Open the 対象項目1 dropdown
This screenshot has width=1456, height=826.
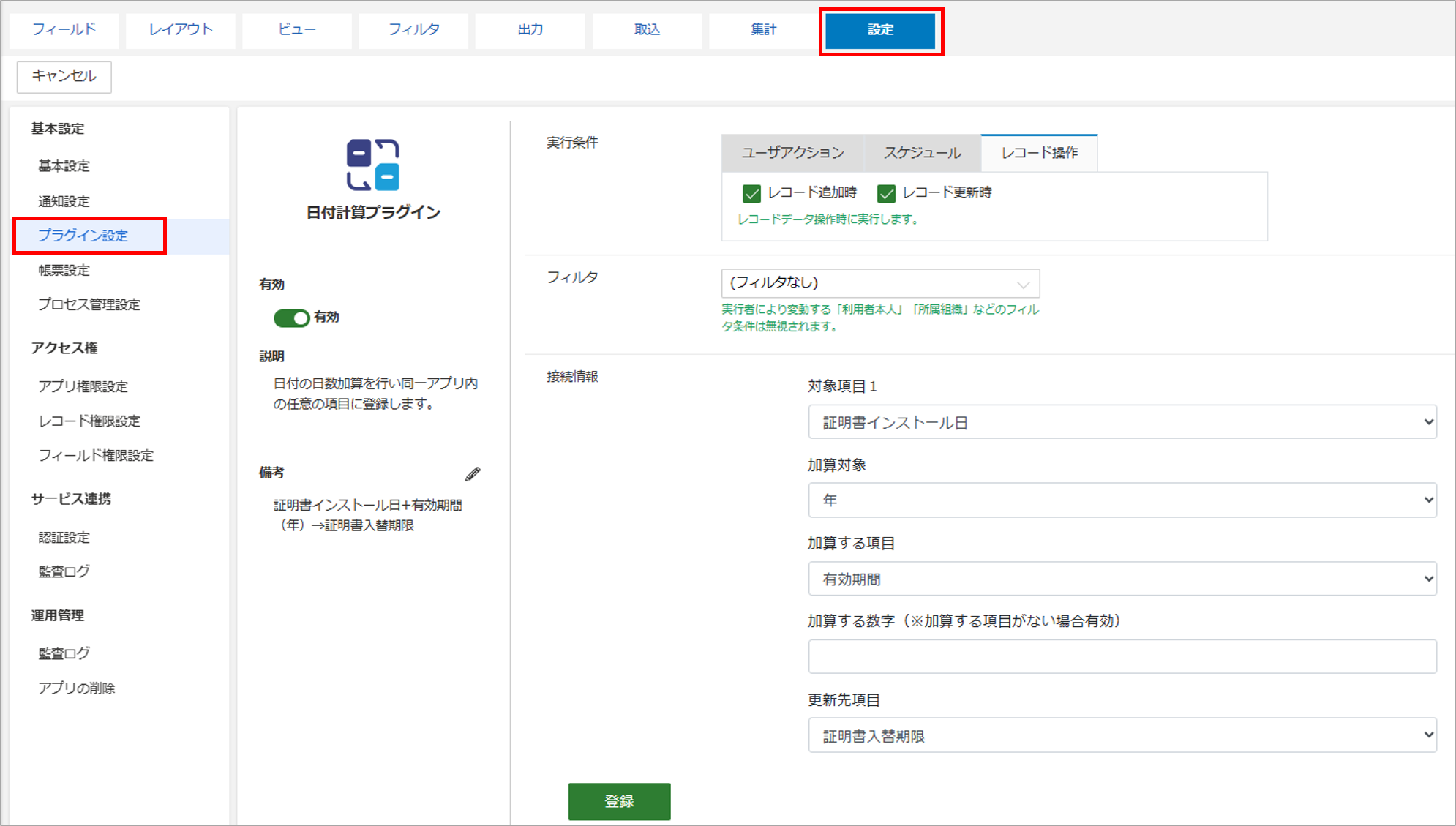(x=1122, y=422)
